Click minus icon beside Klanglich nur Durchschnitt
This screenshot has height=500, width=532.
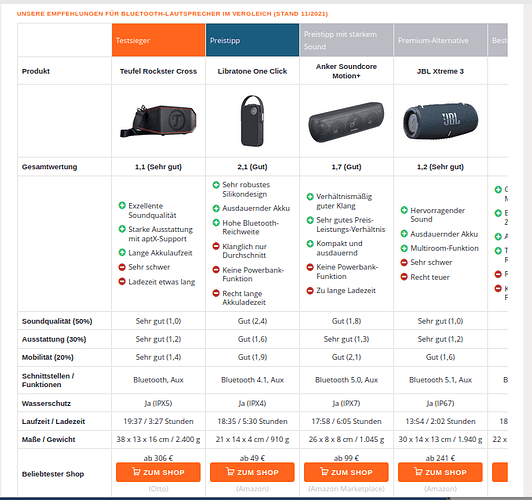pyautogui.click(x=216, y=246)
